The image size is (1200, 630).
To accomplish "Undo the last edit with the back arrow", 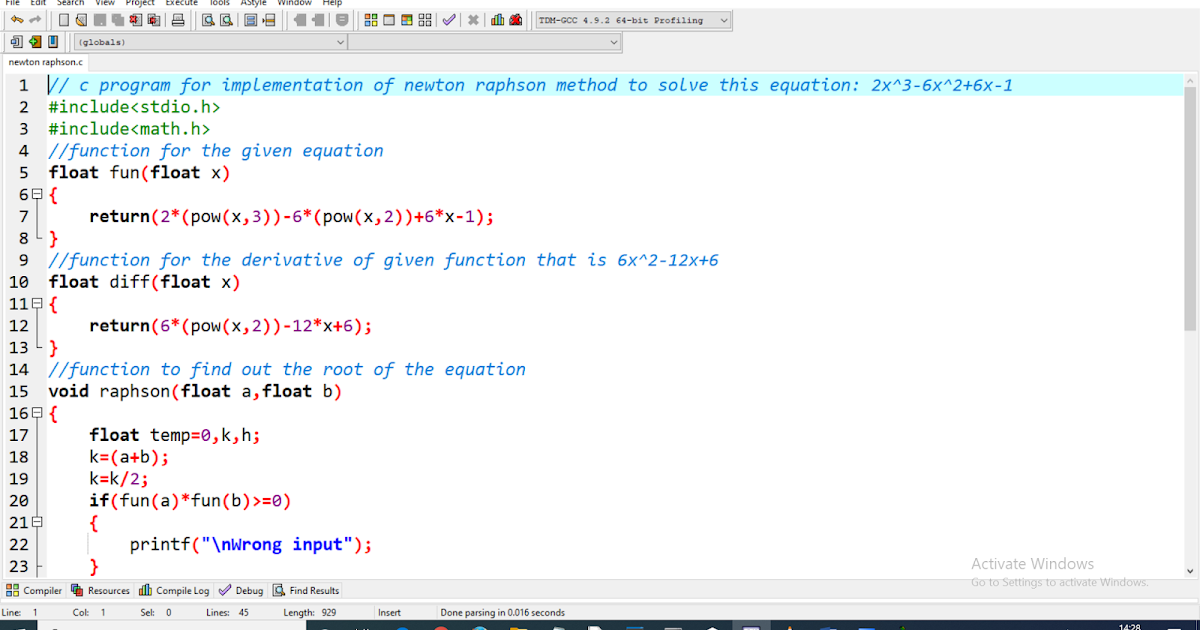I will point(18,19).
